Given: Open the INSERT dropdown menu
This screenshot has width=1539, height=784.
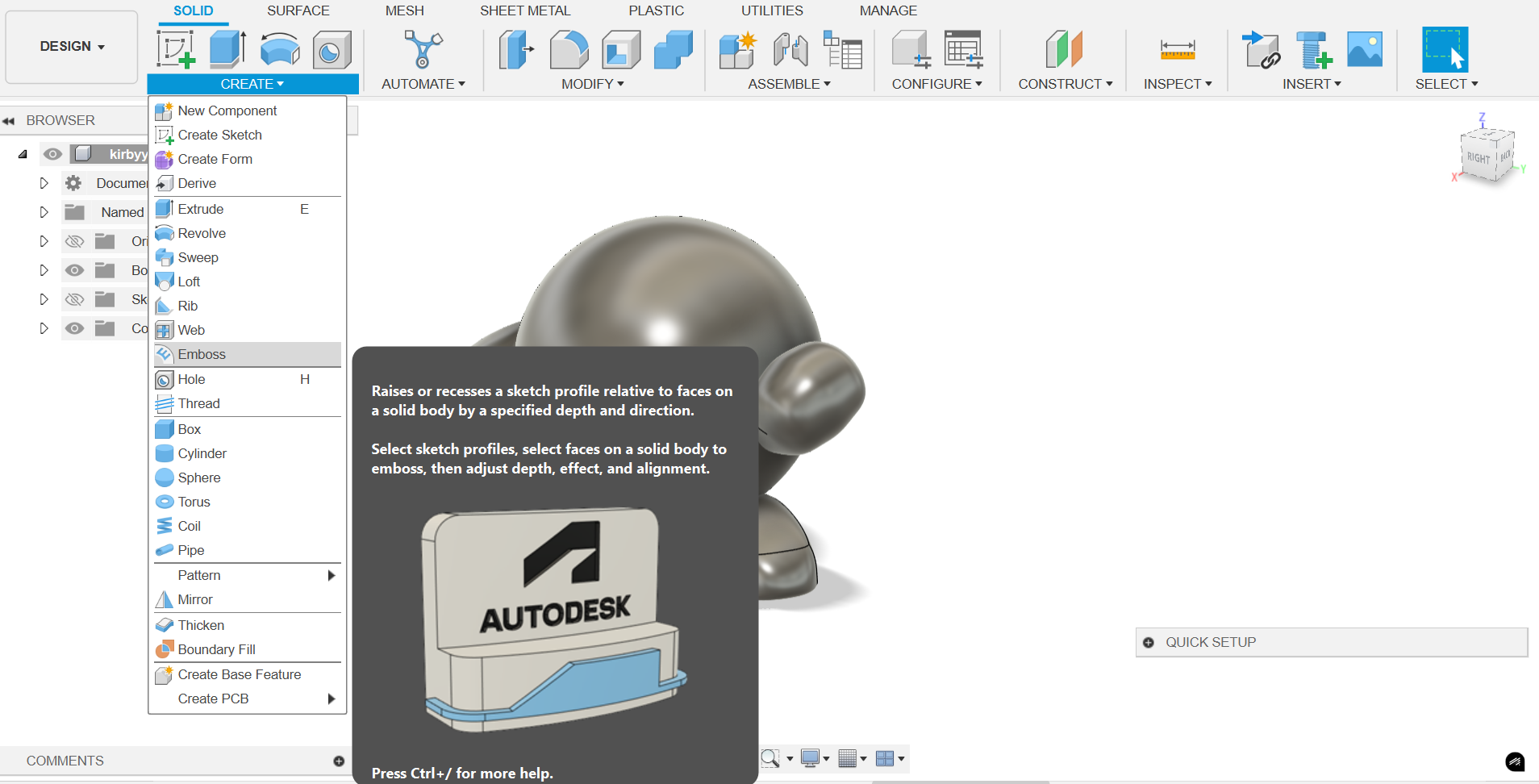Looking at the screenshot, I should pyautogui.click(x=1312, y=84).
